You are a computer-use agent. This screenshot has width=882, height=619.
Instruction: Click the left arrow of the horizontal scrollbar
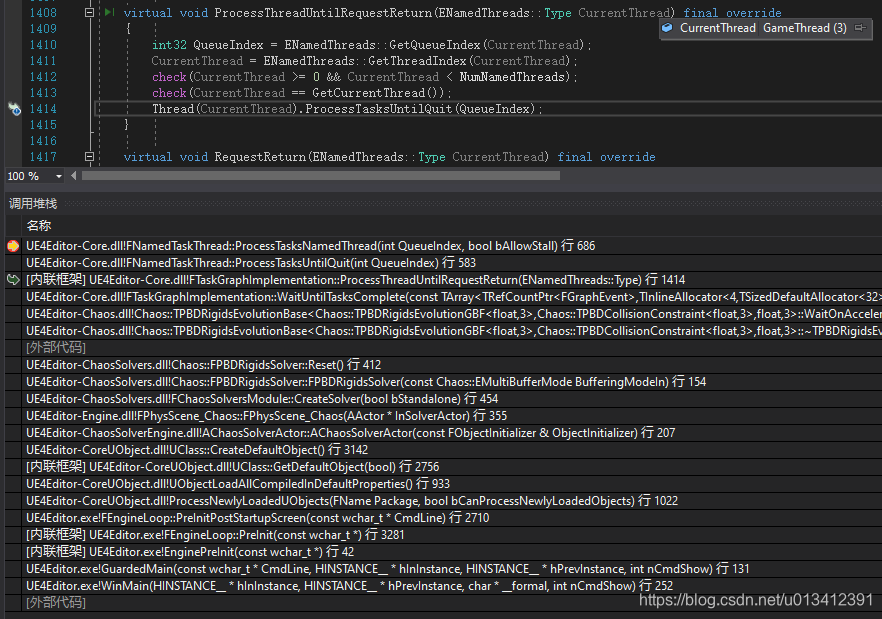[x=73, y=174]
